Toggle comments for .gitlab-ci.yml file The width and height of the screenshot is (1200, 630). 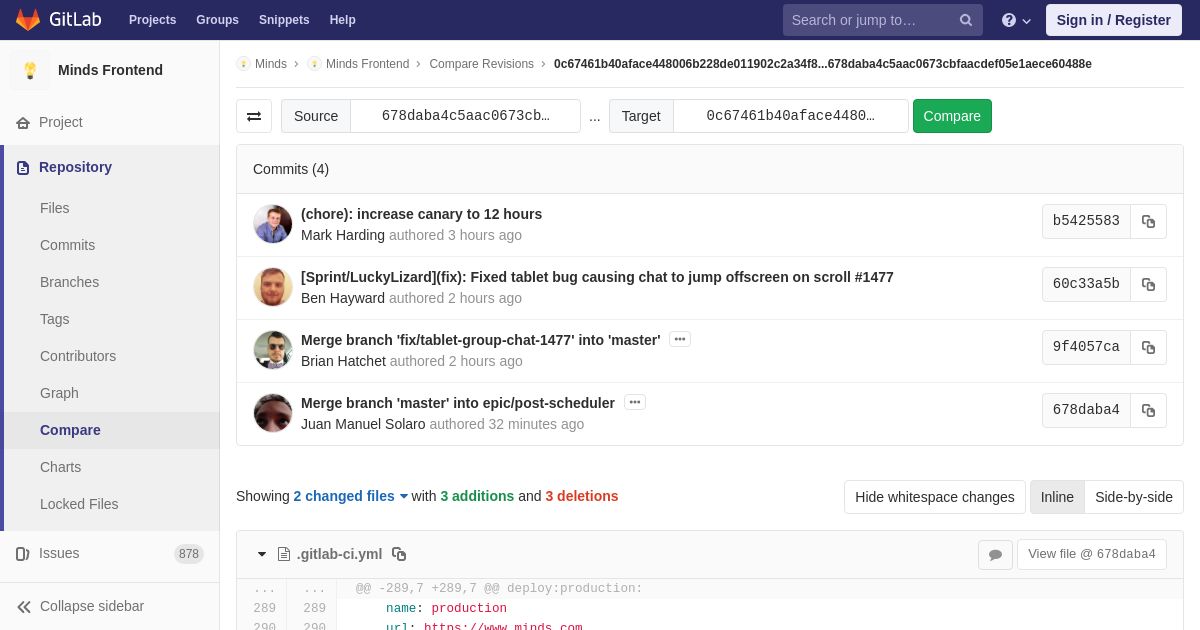(995, 555)
